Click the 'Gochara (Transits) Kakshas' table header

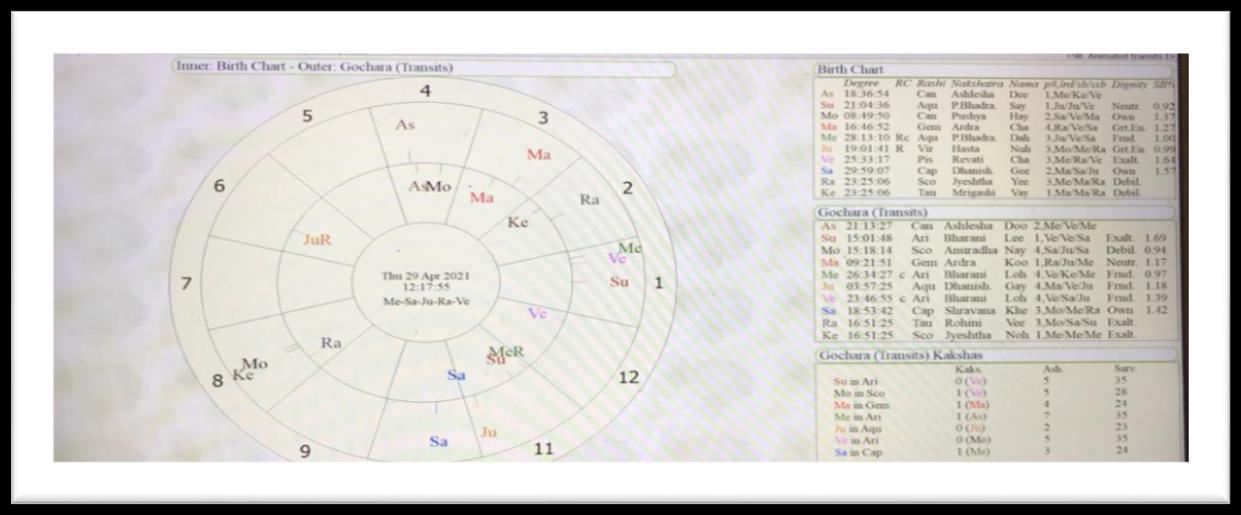click(901, 355)
